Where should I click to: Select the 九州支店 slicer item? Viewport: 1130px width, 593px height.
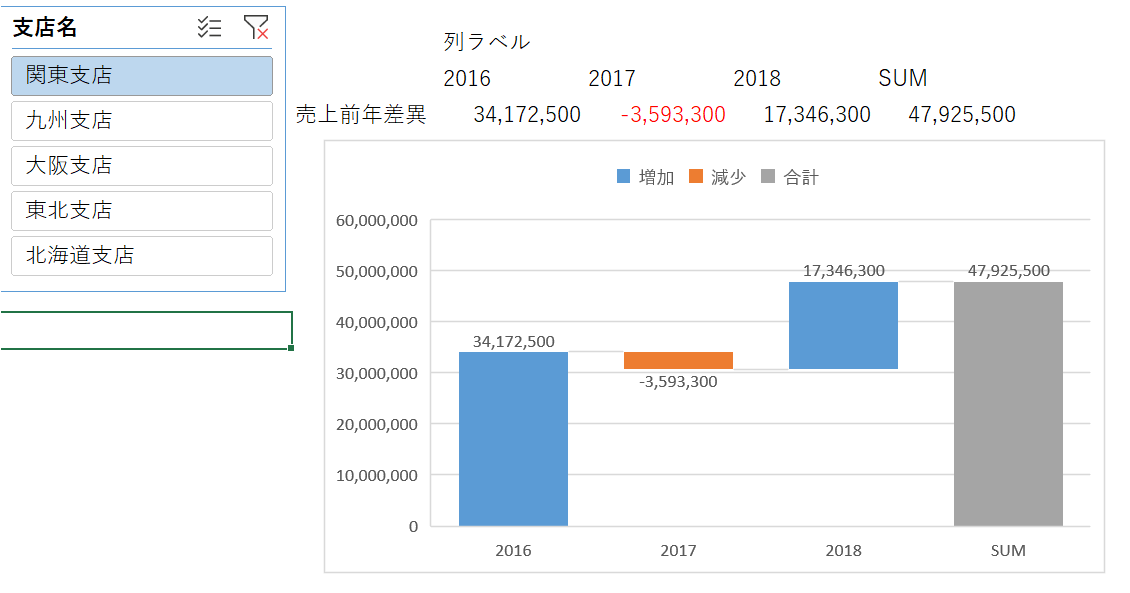(x=141, y=121)
